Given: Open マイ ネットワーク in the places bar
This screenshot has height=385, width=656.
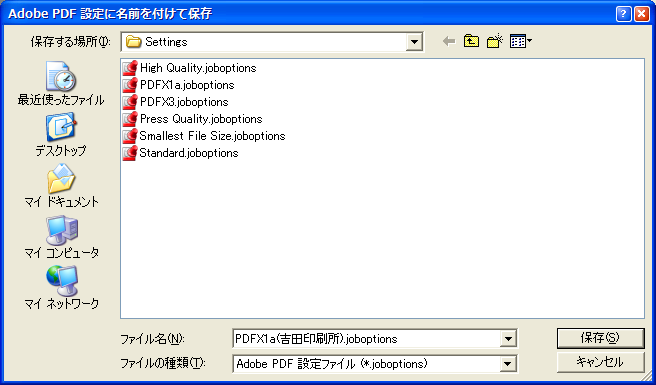Looking at the screenshot, I should point(61,287).
